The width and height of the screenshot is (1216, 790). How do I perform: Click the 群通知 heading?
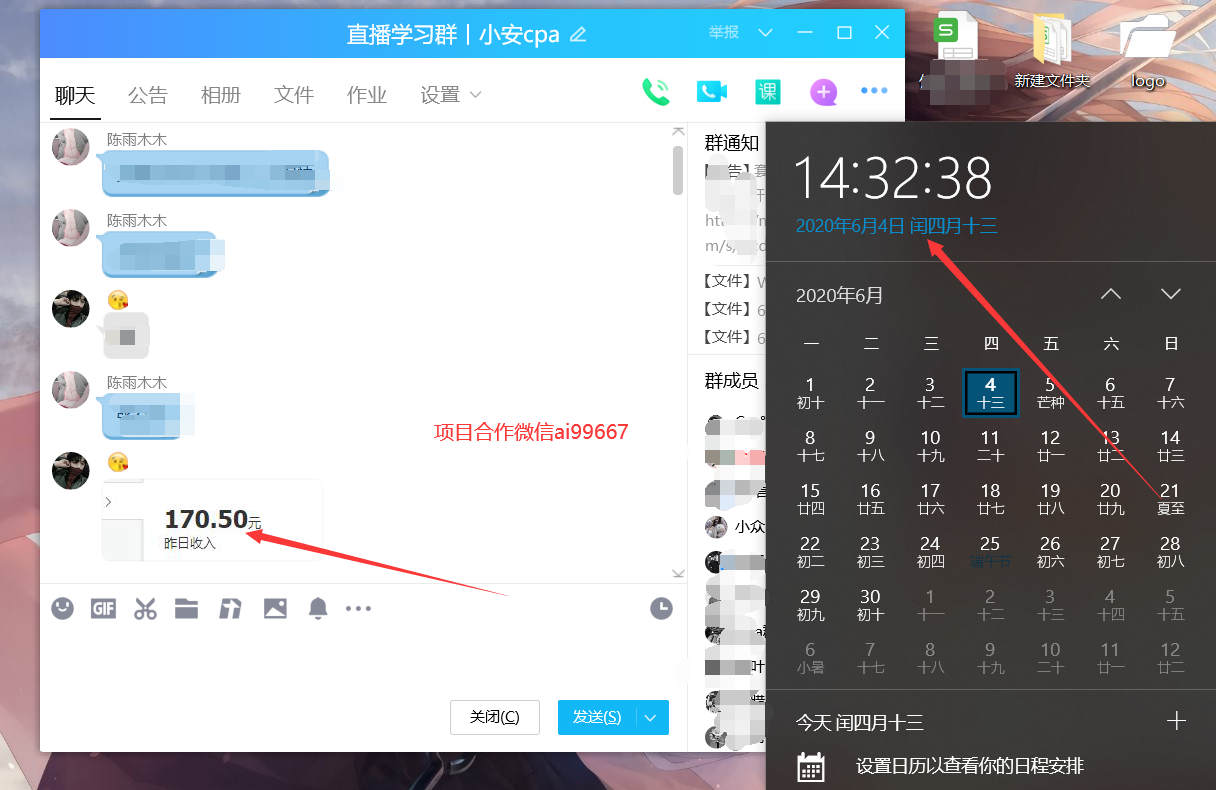pos(732,143)
